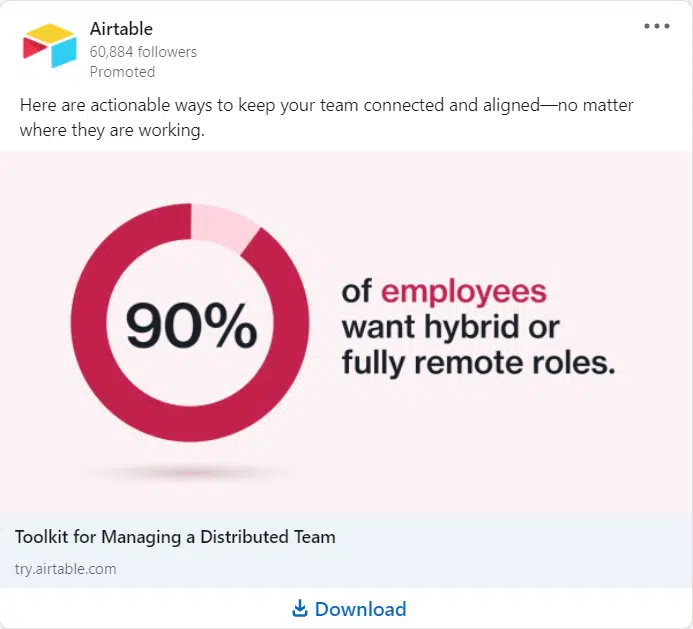The width and height of the screenshot is (693, 629).
Task: Click the light pink donut chart segment
Action: tap(223, 226)
